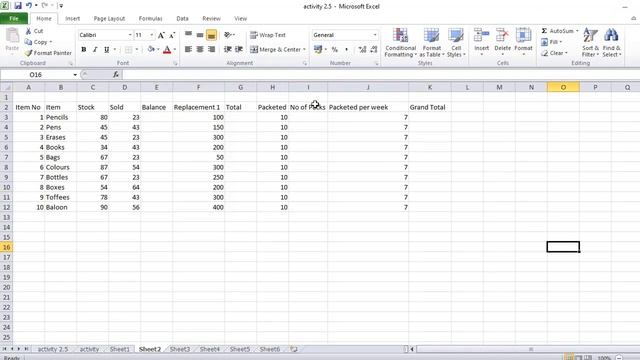Decrease font size with small A icon
640x360 pixels.
[172, 36]
